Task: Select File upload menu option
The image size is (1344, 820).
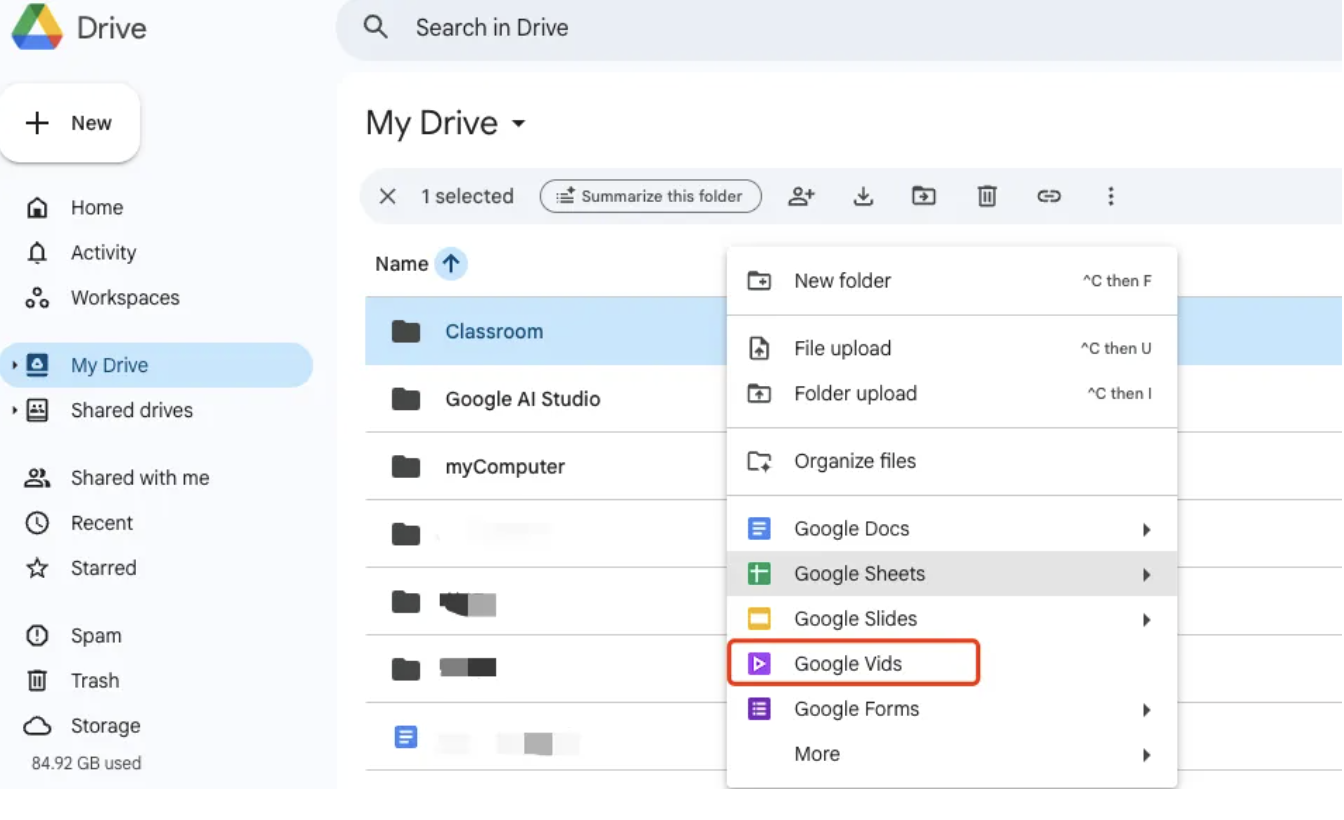Action: coord(842,349)
